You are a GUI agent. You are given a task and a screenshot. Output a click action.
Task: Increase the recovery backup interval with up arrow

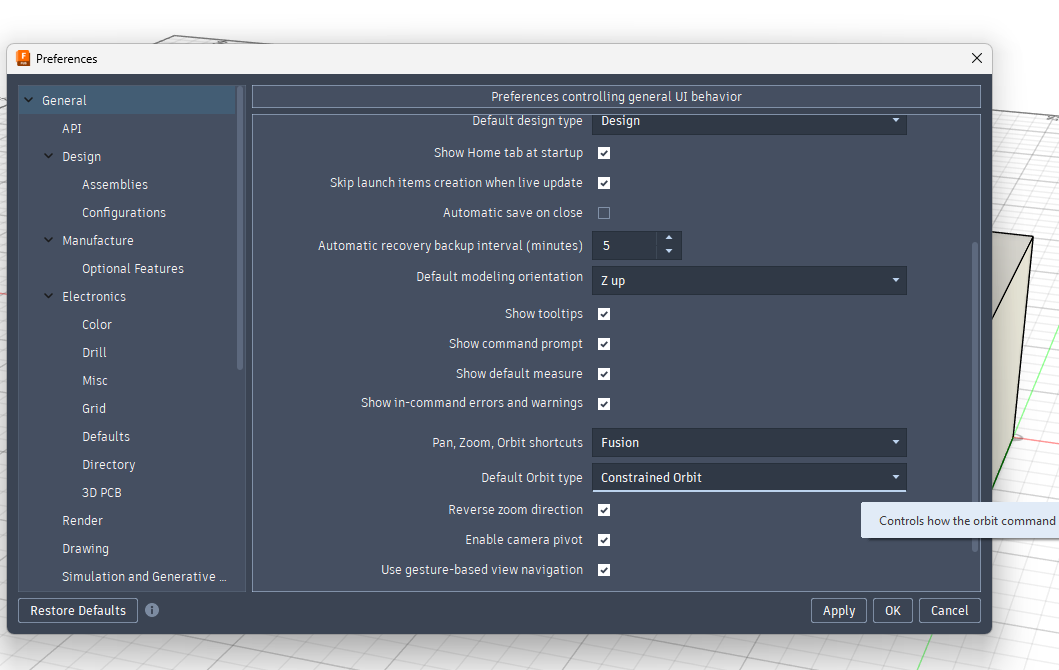[669, 239]
